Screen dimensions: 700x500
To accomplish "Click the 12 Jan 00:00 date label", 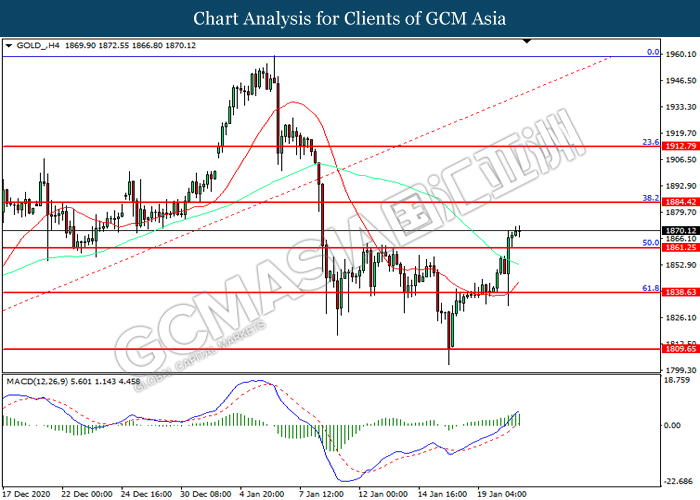I will point(383,494).
